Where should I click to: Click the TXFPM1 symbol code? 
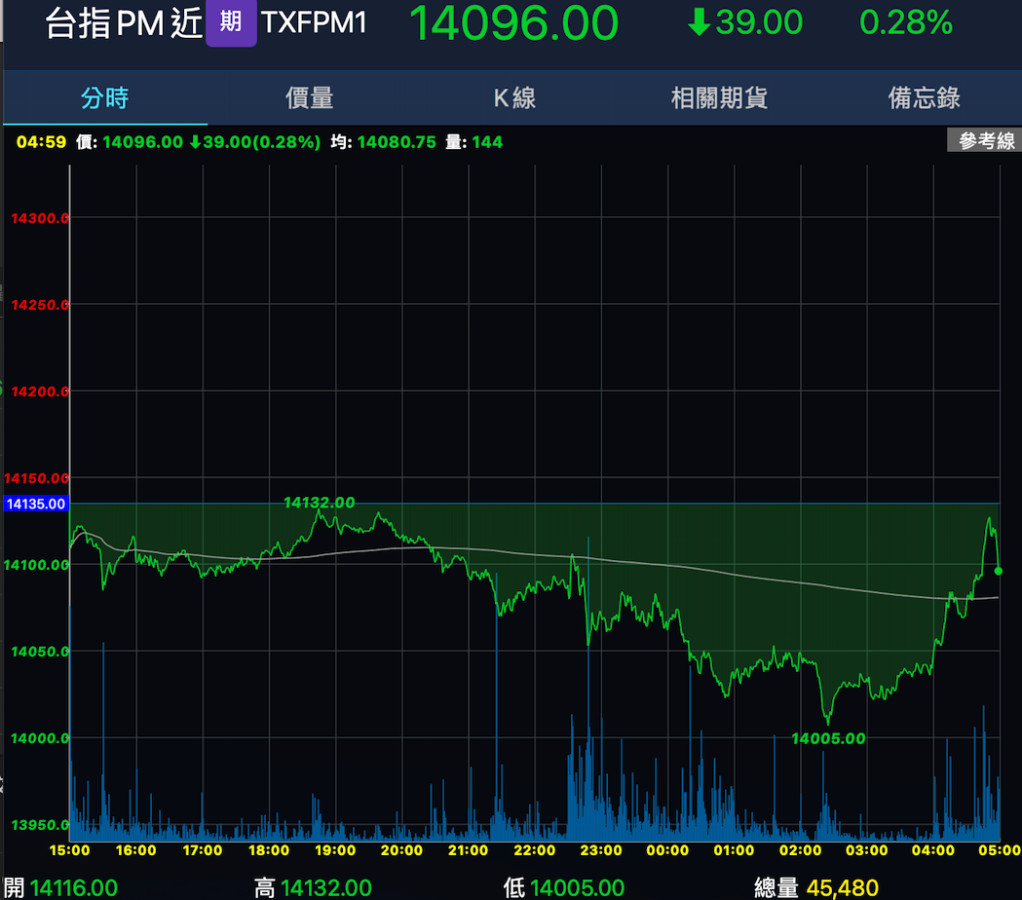[314, 24]
